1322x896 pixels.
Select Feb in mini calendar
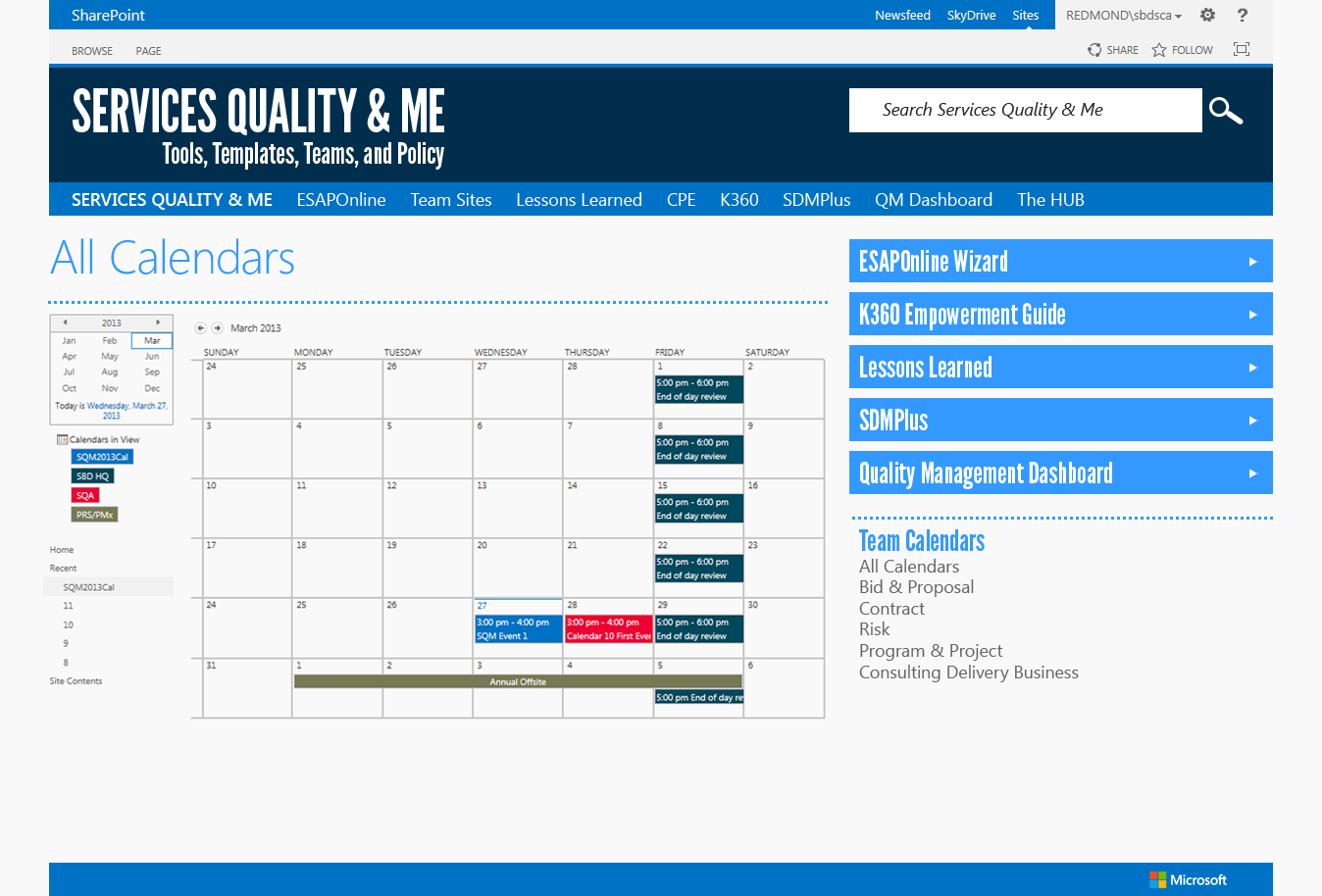coord(110,341)
